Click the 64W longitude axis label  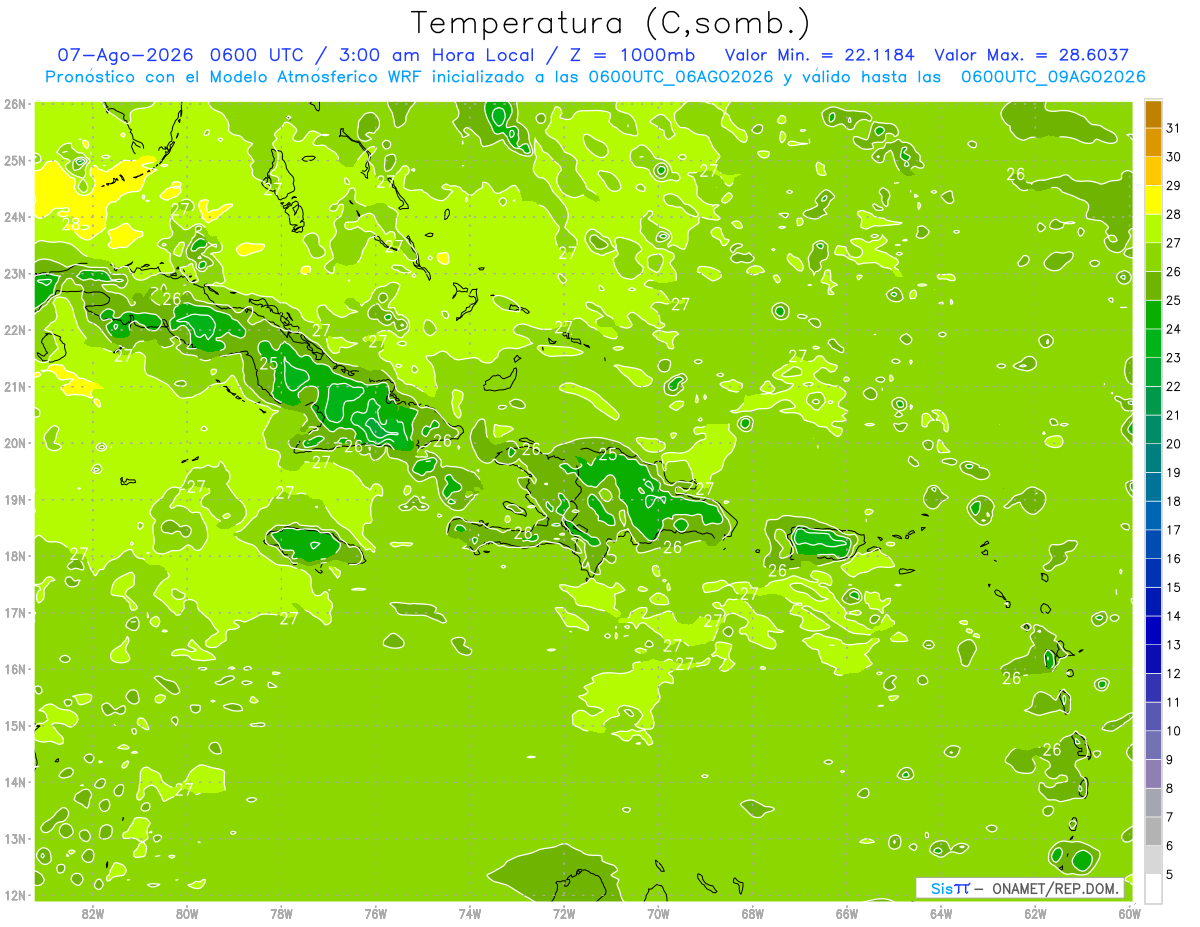[x=941, y=913]
